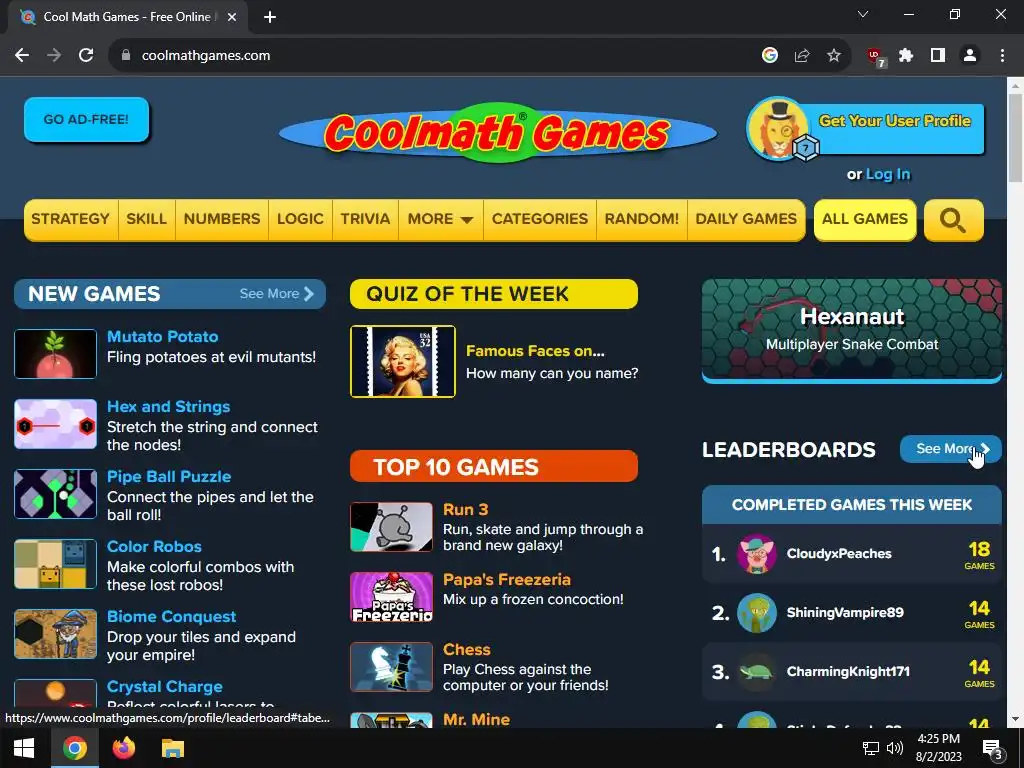The image size is (1024, 768).
Task: Expand the MORE dropdown menu
Action: (x=440, y=219)
